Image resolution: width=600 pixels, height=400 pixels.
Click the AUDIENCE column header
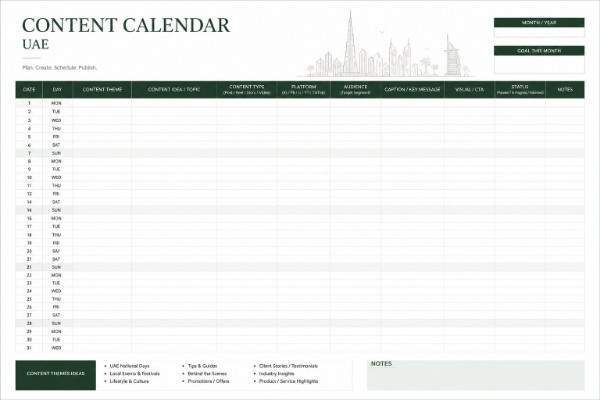click(355, 90)
